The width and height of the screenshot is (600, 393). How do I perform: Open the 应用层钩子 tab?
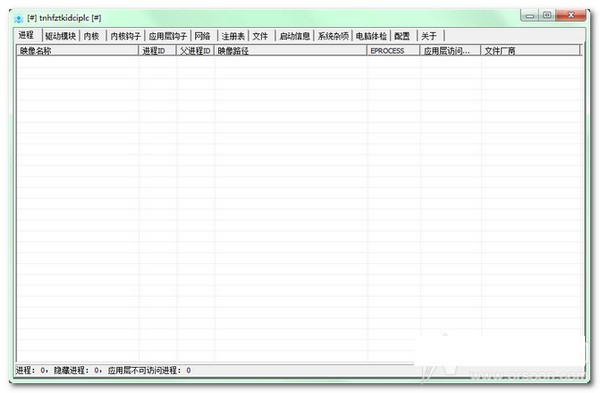168,36
